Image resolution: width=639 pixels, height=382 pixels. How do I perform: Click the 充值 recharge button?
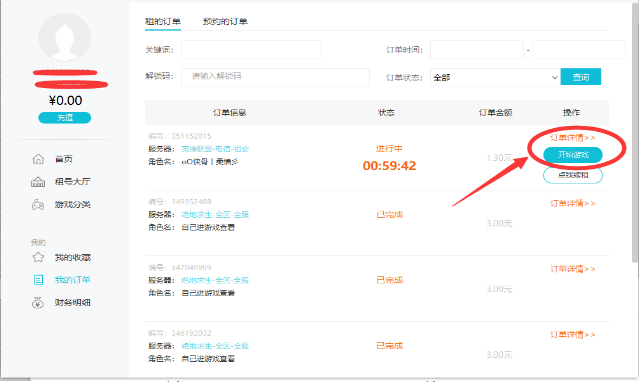pos(64,118)
